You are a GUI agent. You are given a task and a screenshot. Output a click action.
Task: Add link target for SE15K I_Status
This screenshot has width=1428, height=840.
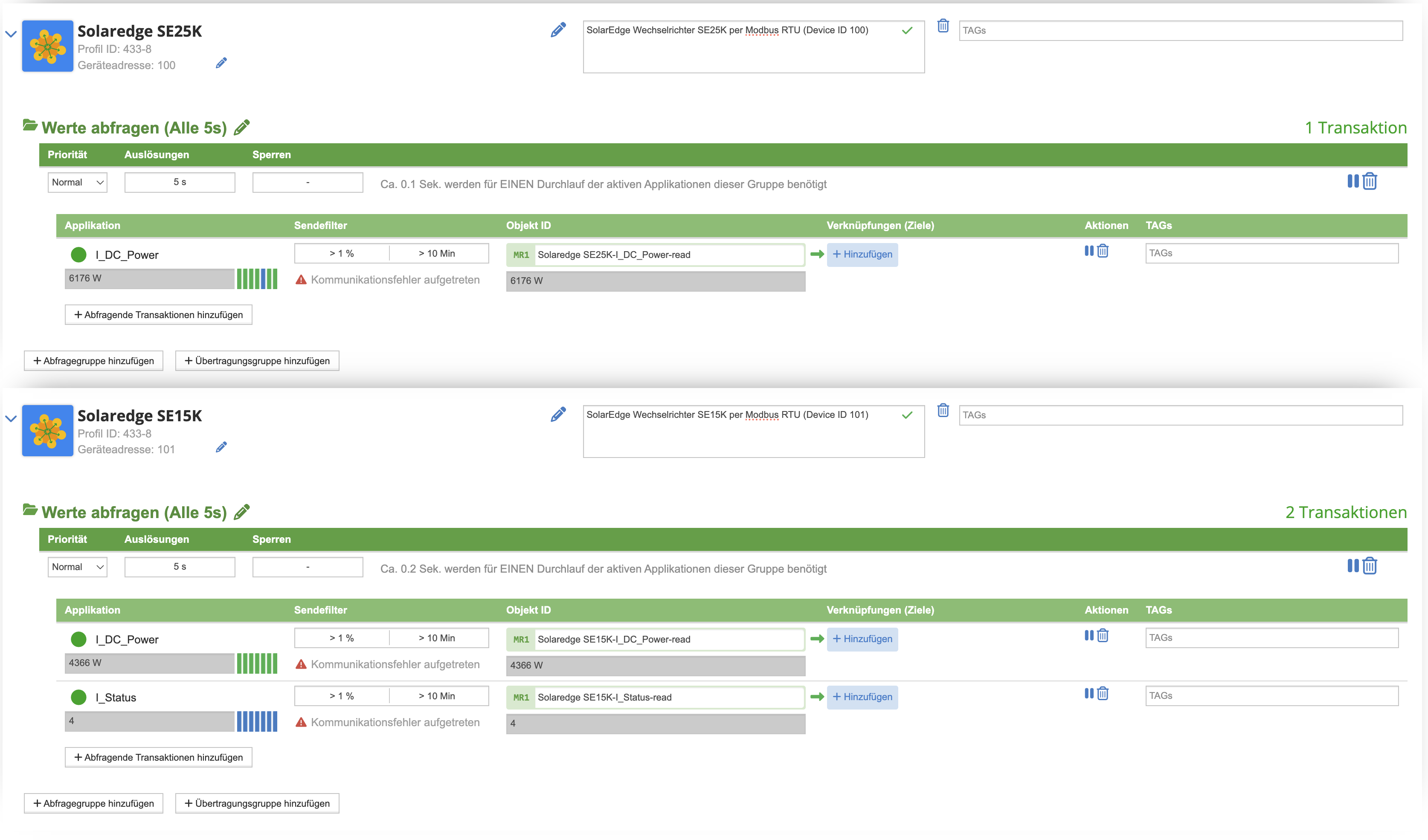(x=862, y=697)
